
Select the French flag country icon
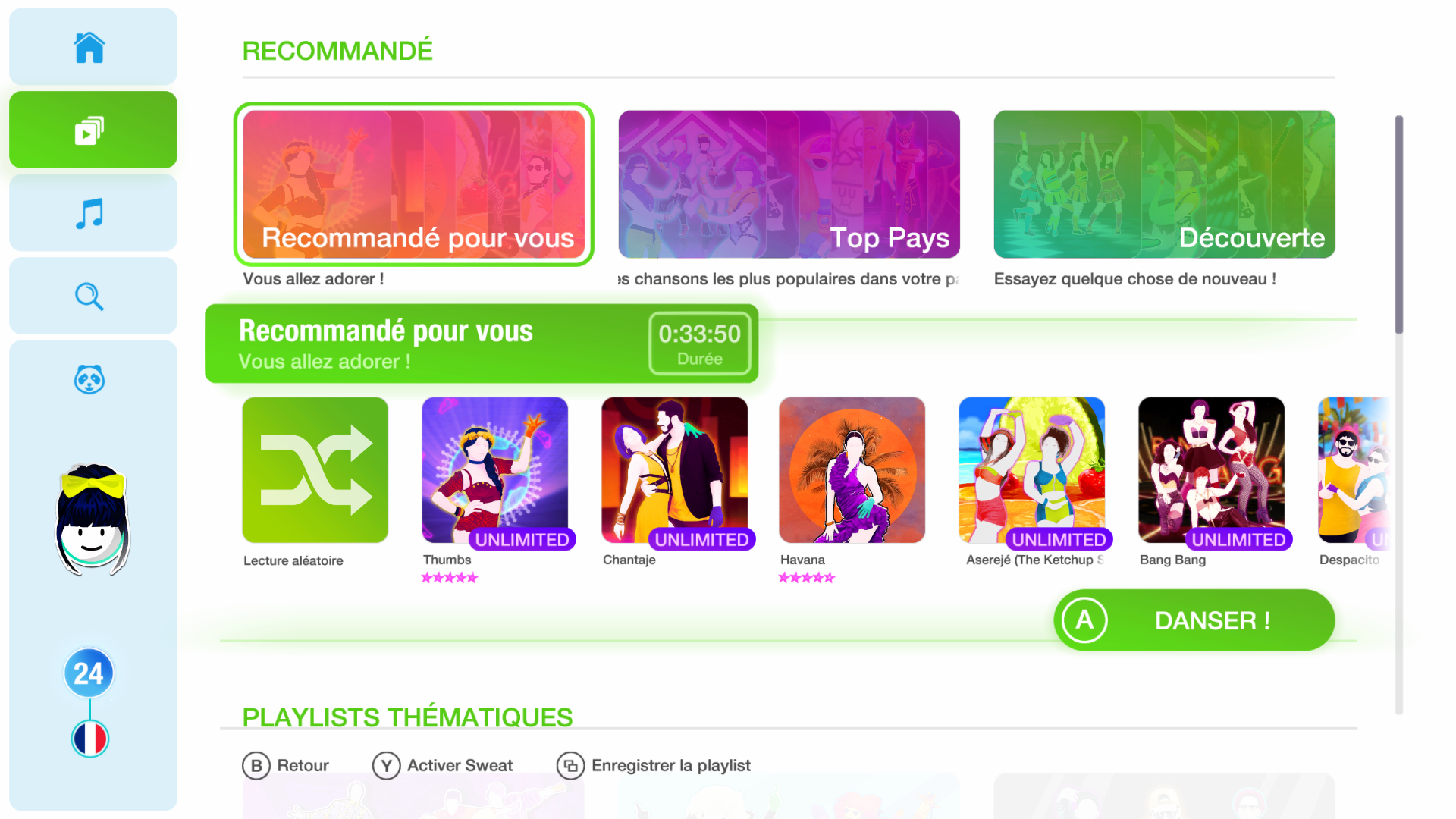[90, 739]
